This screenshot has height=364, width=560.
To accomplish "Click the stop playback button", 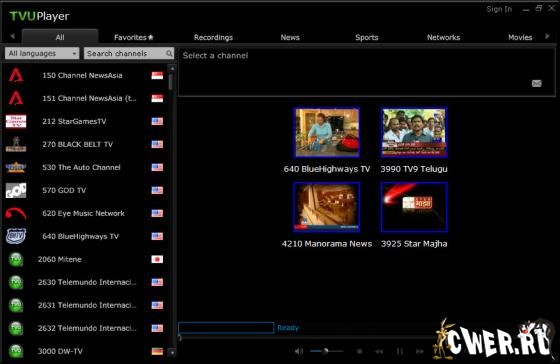I will [x=360, y=351].
